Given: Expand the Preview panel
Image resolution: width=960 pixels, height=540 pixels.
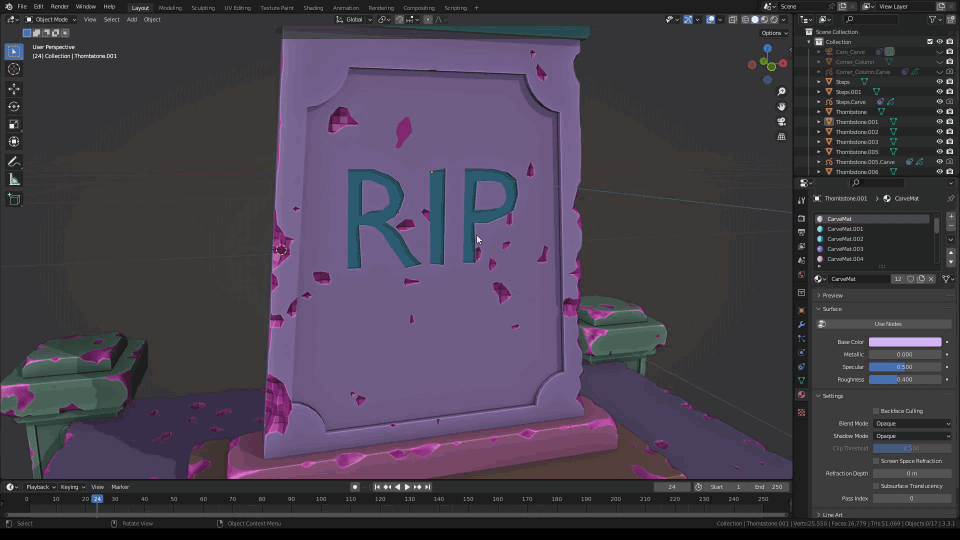Looking at the screenshot, I should coord(833,295).
